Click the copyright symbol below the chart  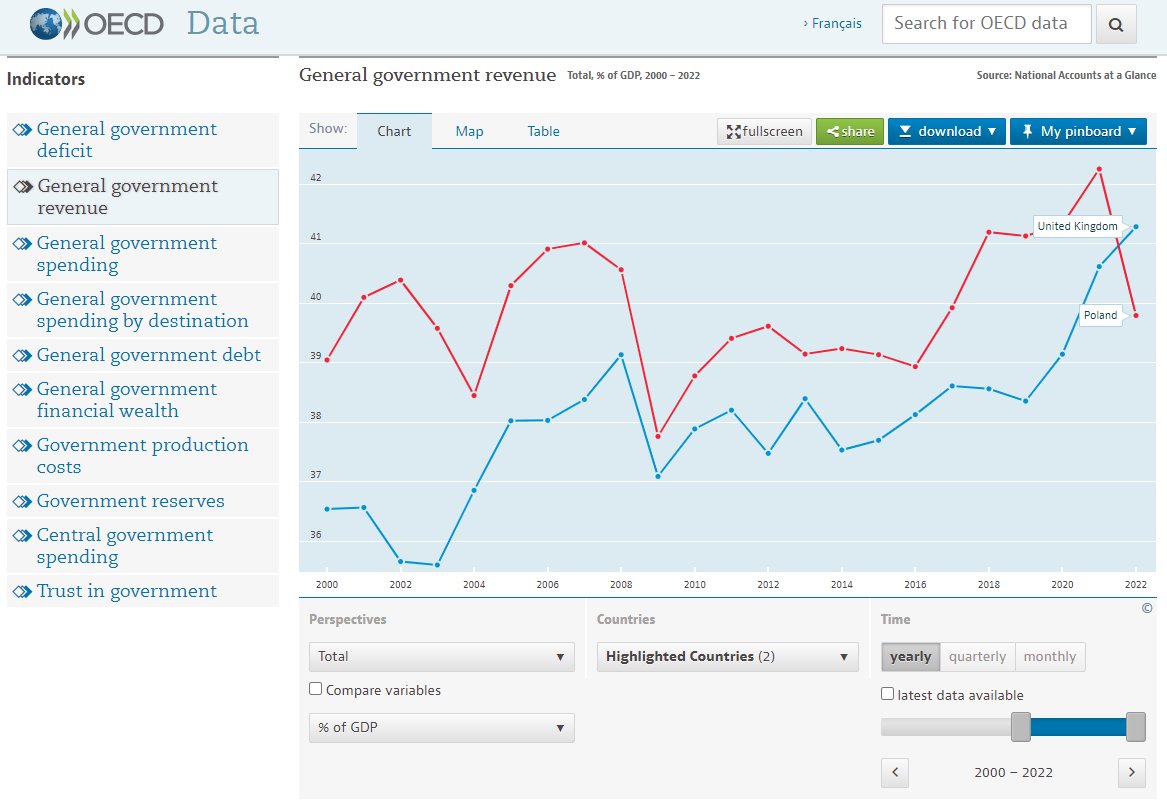[1147, 608]
